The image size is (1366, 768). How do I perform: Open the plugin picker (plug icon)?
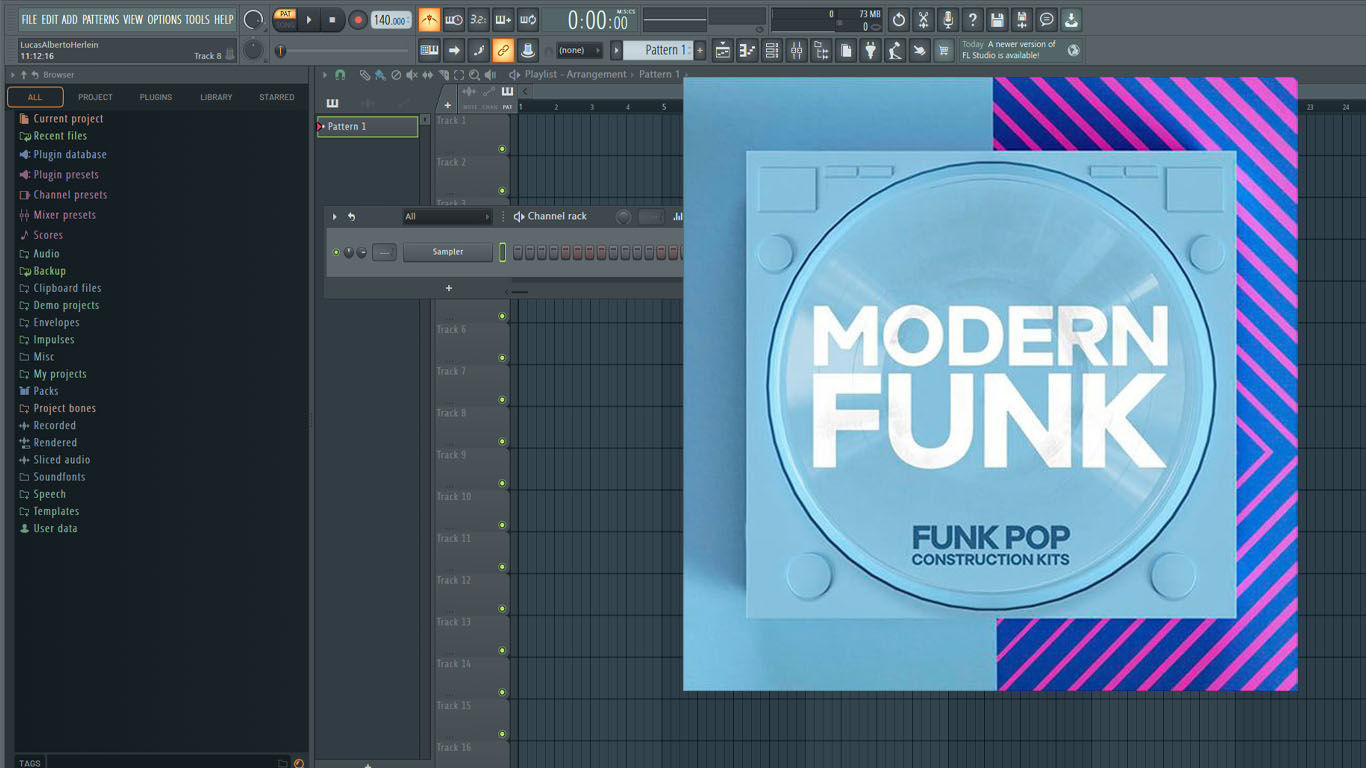[871, 50]
